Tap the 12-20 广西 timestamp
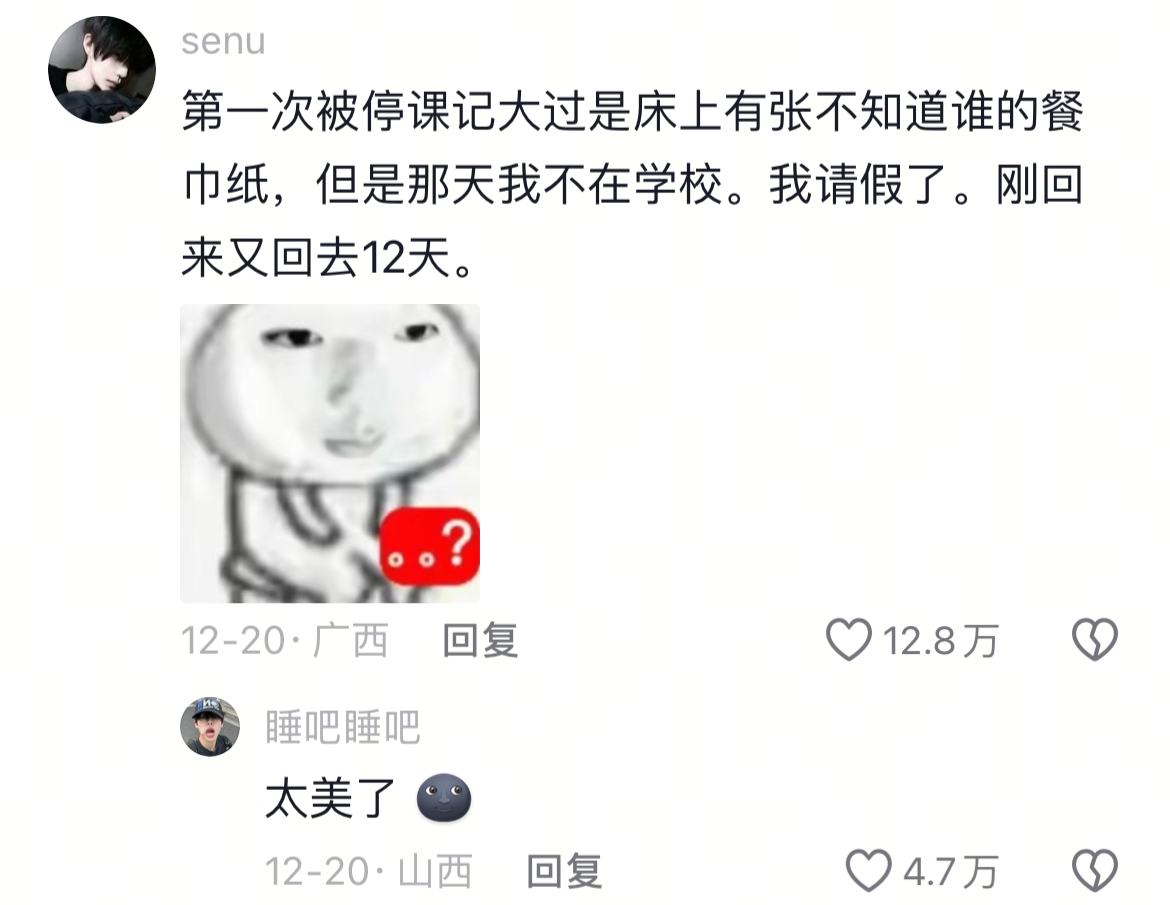Screen dimensions: 1170x905 coord(284,640)
